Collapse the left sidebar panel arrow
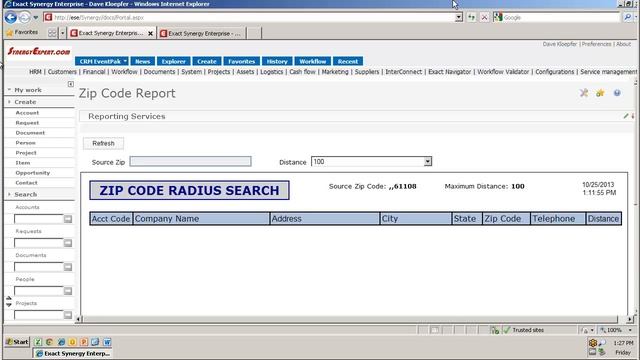The image size is (640, 360). (71, 84)
